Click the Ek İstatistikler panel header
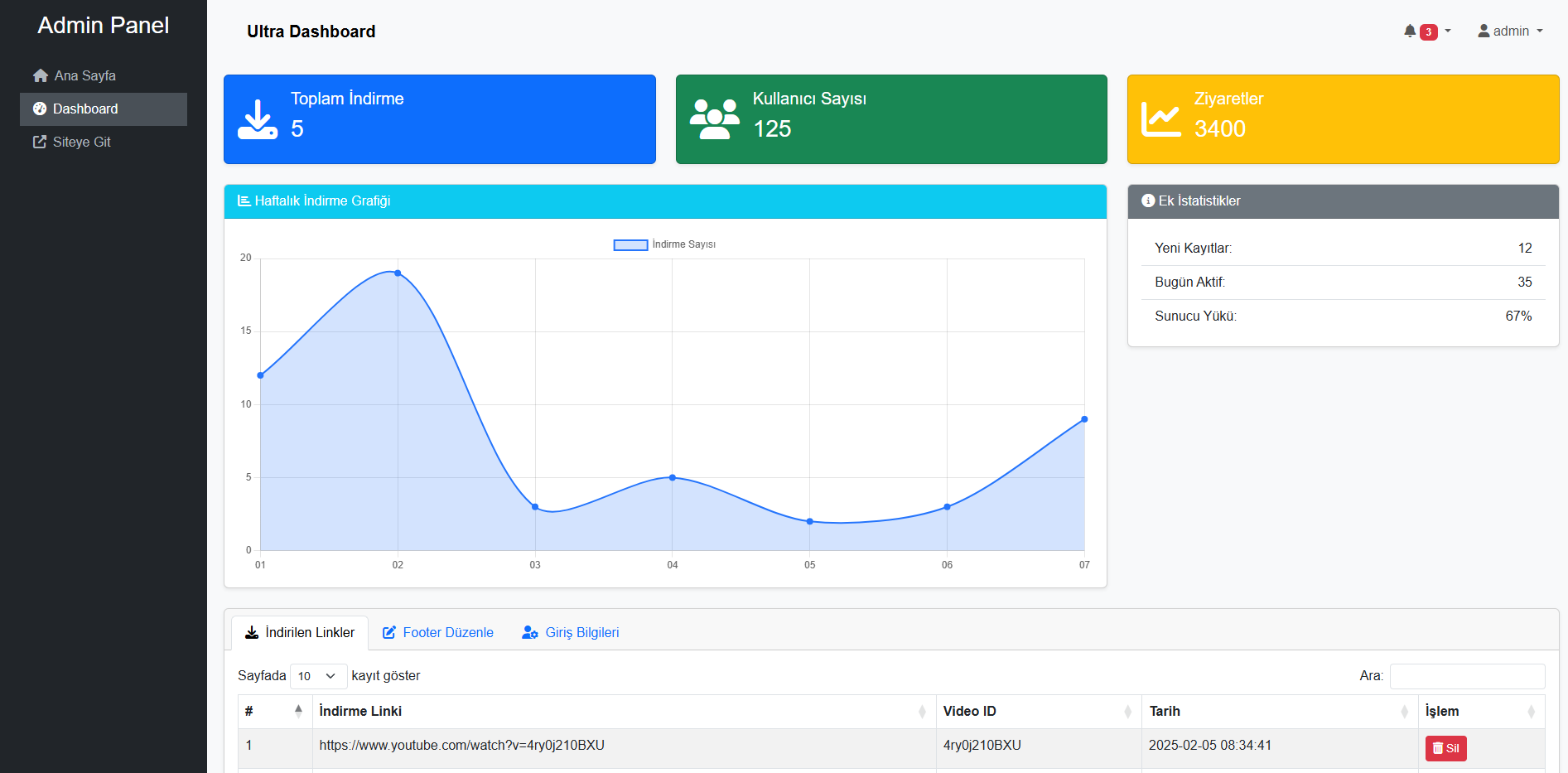This screenshot has width=1568, height=773. coord(1344,201)
